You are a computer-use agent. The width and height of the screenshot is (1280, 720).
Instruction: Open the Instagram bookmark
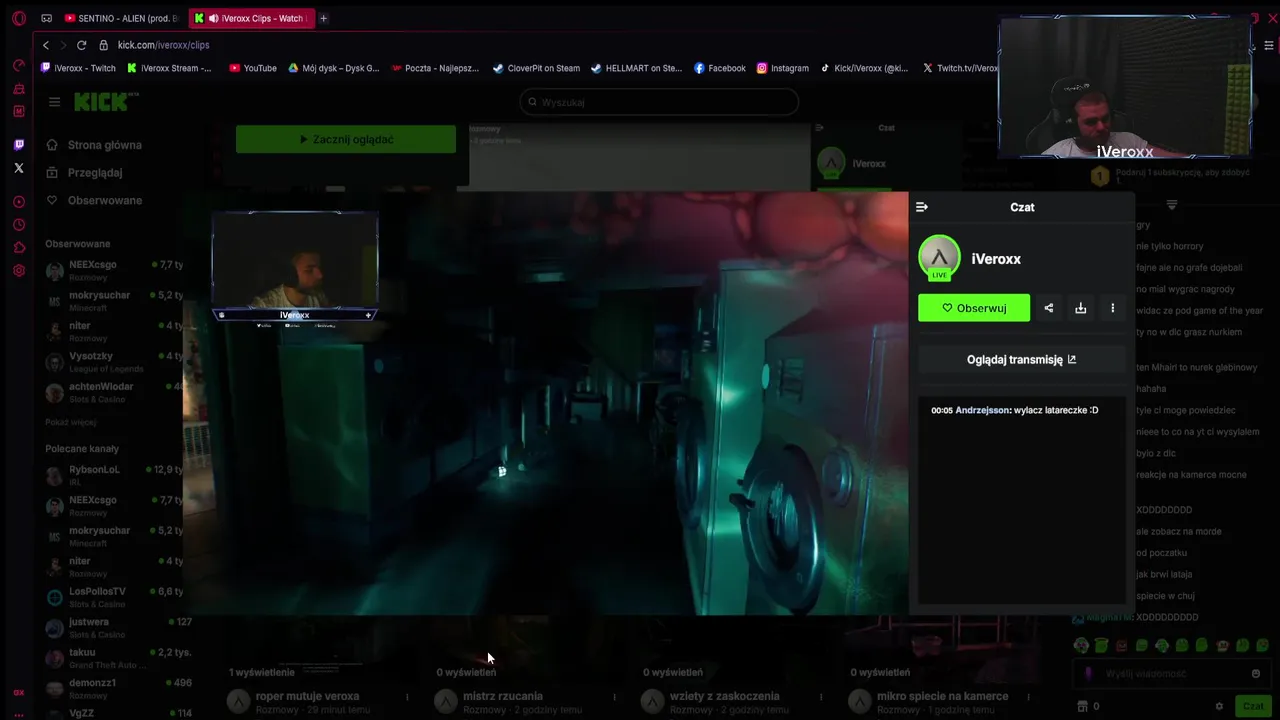click(782, 68)
